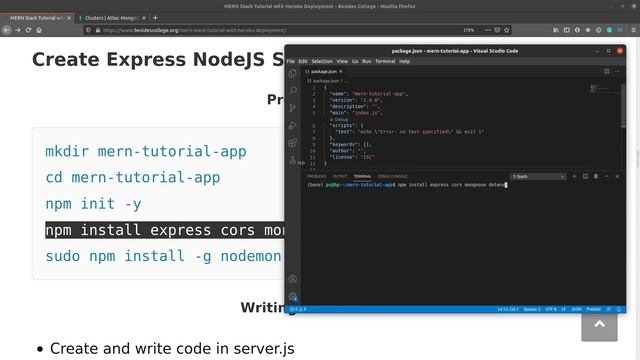Close the terminal panel
Screen dimensions: 640x360
(617, 176)
